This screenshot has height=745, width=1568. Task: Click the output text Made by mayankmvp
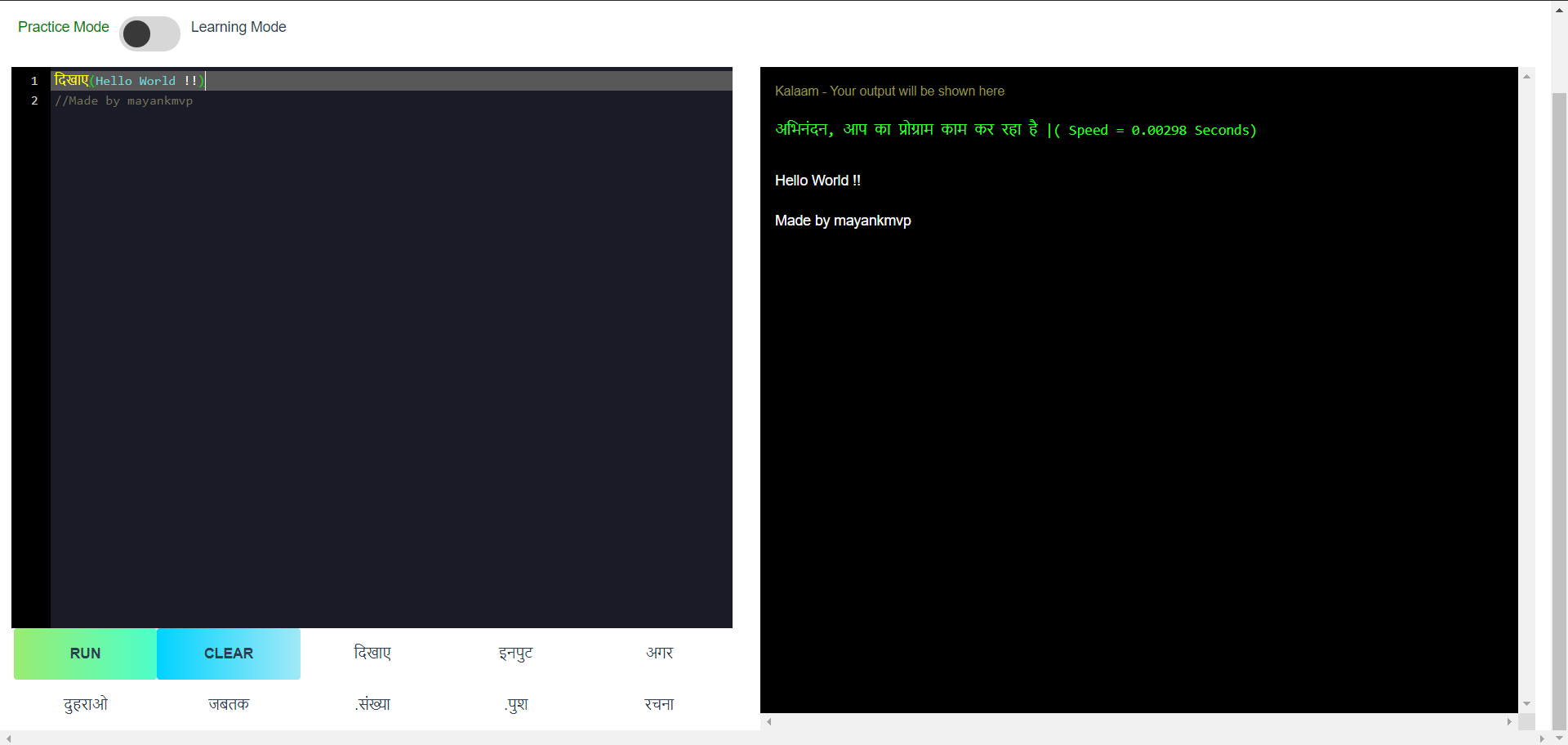tap(843, 221)
